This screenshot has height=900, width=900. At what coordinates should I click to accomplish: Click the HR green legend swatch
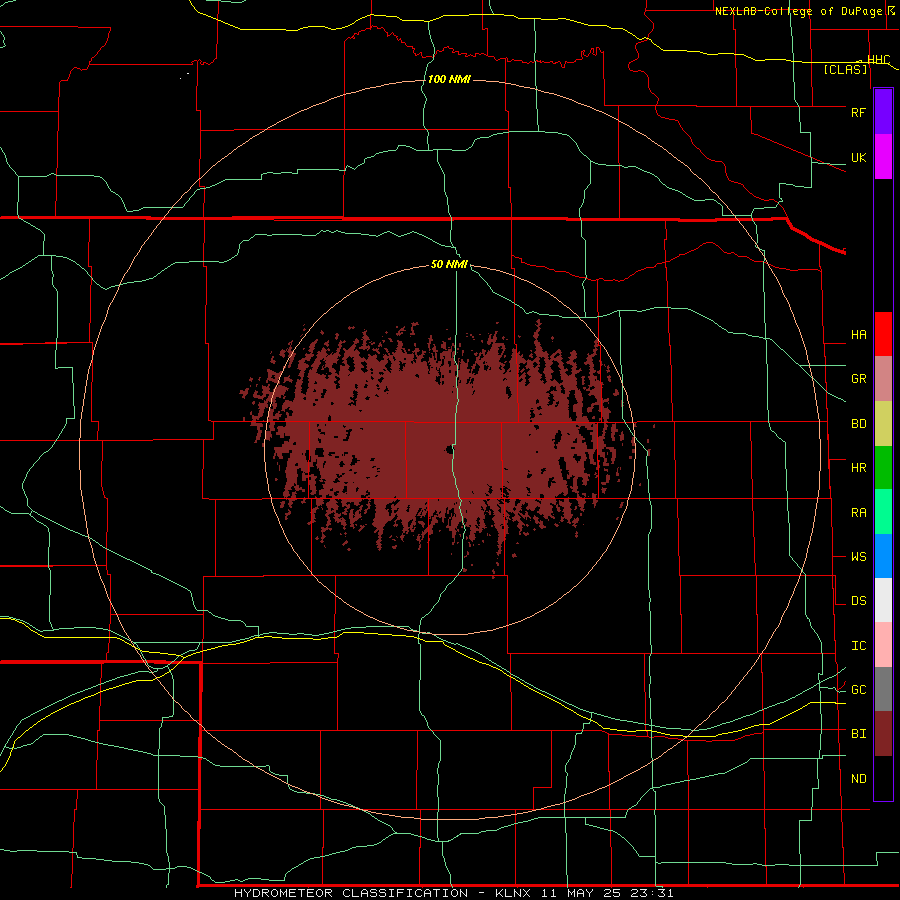(x=883, y=468)
